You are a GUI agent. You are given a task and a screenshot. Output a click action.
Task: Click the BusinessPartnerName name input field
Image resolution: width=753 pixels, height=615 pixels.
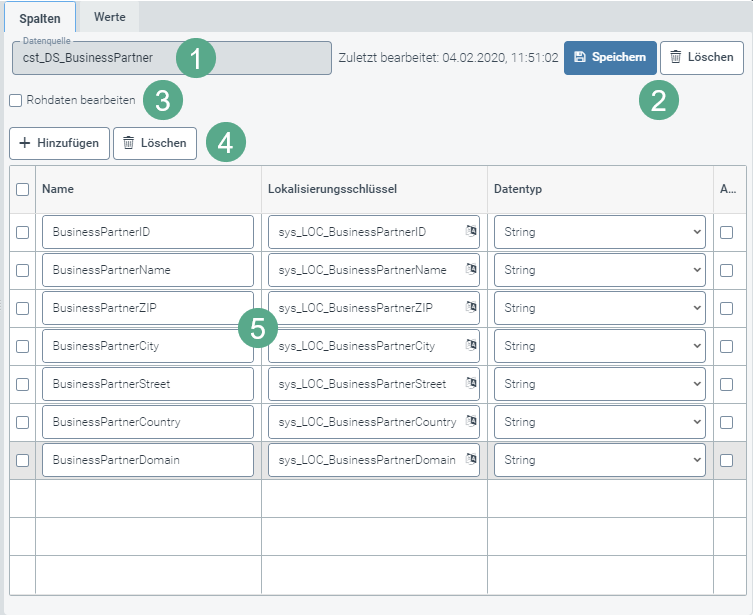pyautogui.click(x=147, y=270)
